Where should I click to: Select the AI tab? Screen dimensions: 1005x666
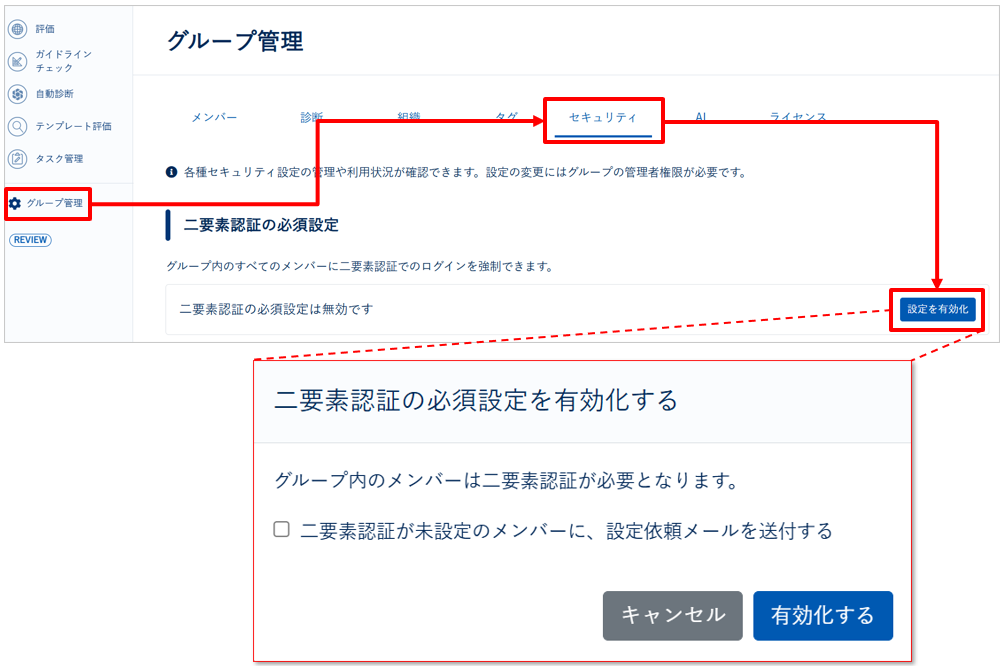pos(701,117)
